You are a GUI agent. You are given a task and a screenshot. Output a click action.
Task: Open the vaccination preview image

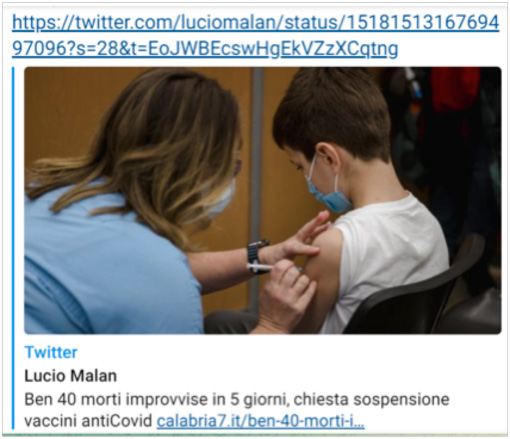[x=263, y=200]
